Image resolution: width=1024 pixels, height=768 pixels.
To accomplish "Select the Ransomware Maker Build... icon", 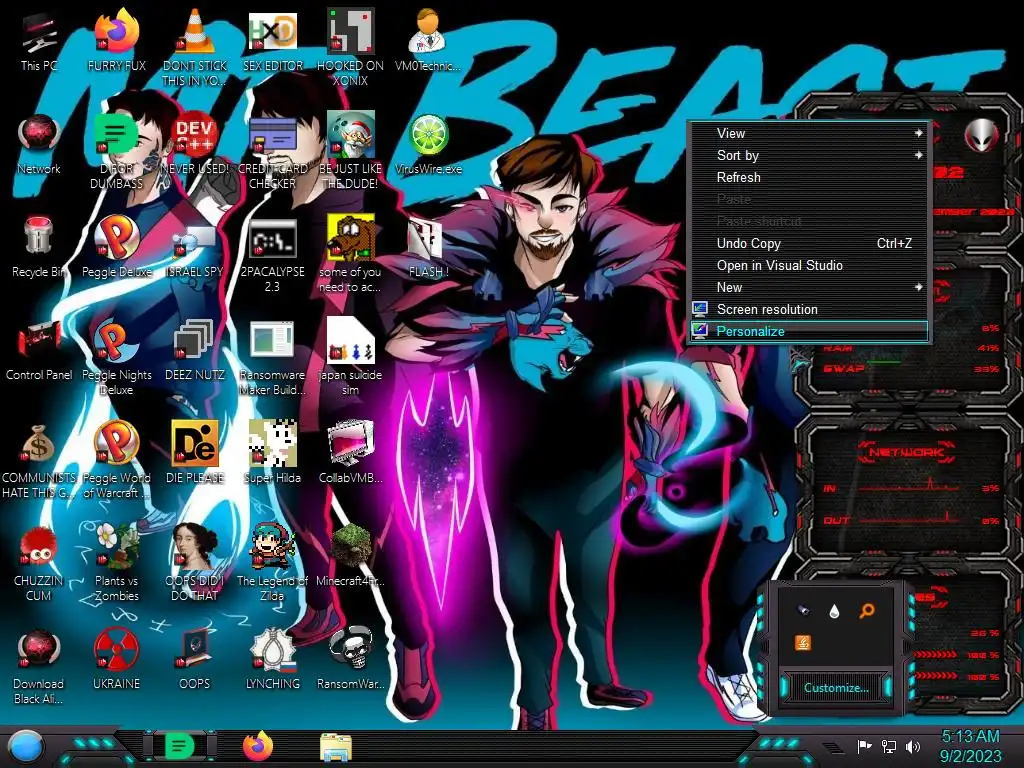I will pos(273,358).
